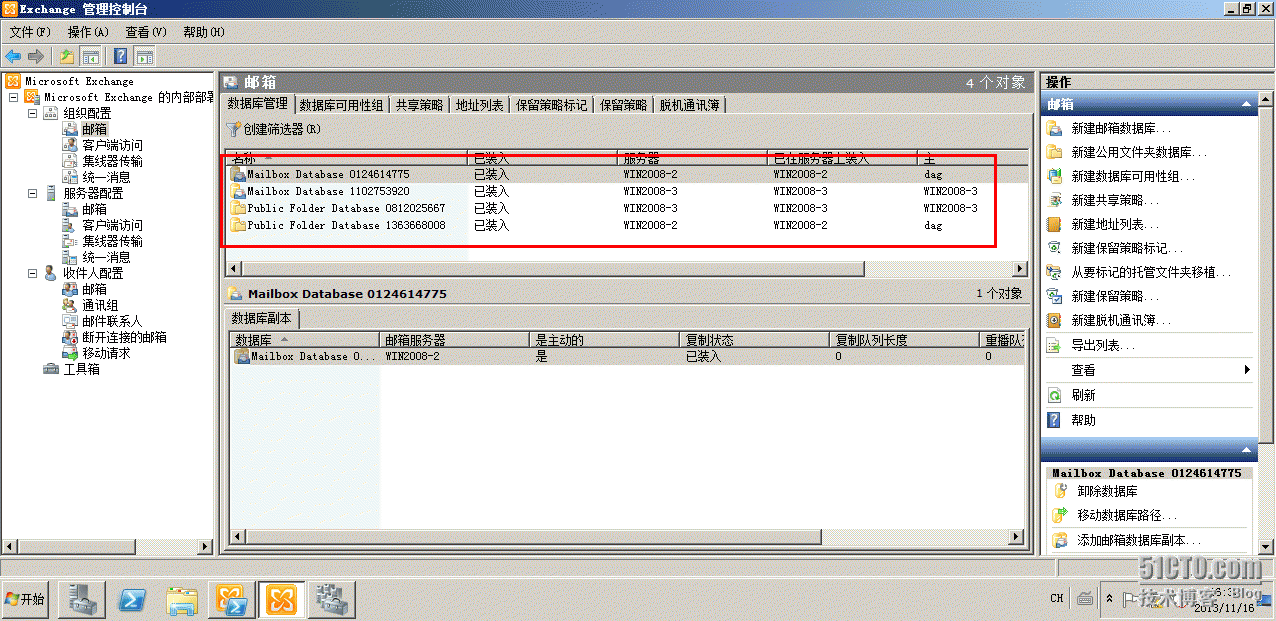
Task: Open the 工具箱 tree node
Action: point(81,369)
